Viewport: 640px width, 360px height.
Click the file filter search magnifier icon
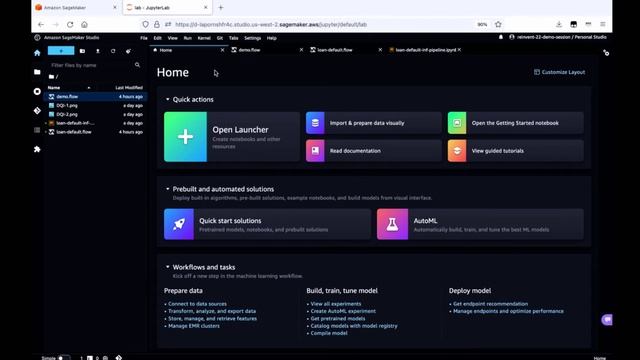(137, 65)
